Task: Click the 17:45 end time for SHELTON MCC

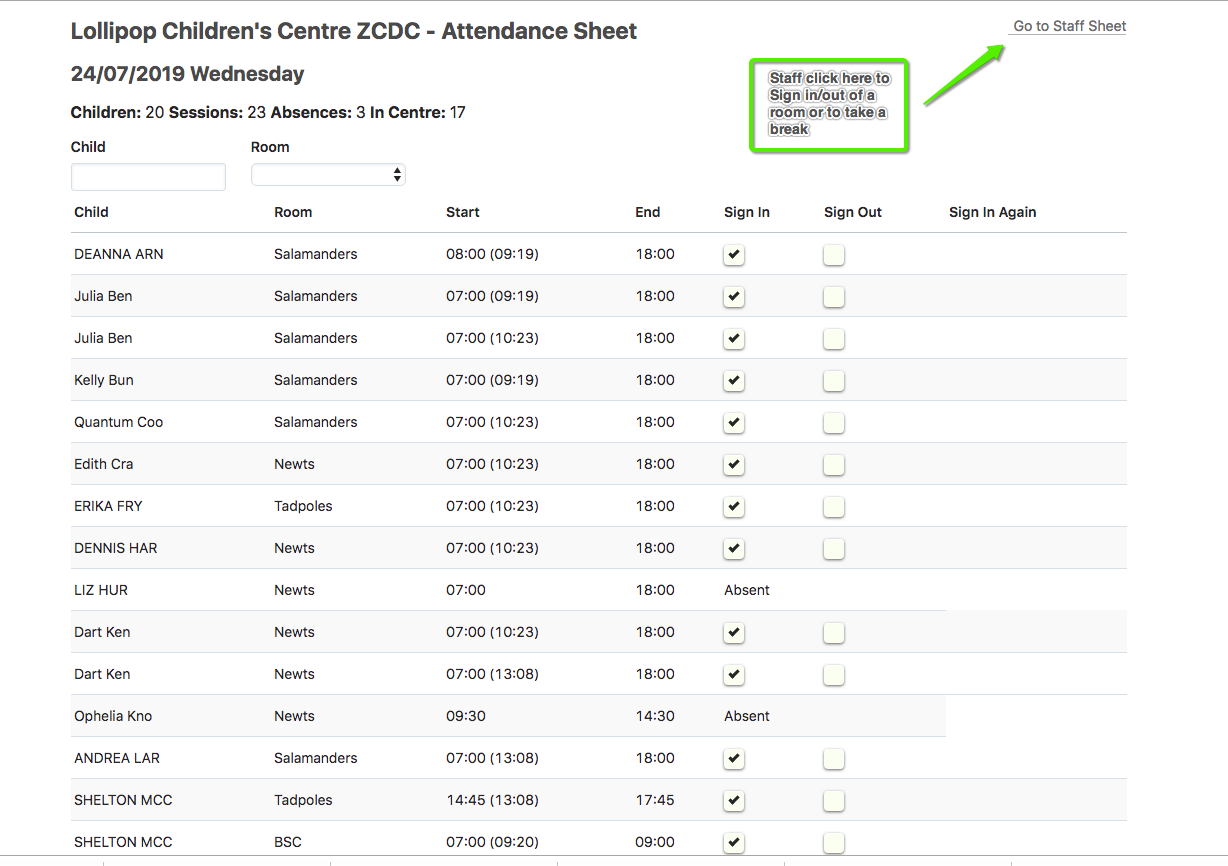Action: [x=655, y=800]
